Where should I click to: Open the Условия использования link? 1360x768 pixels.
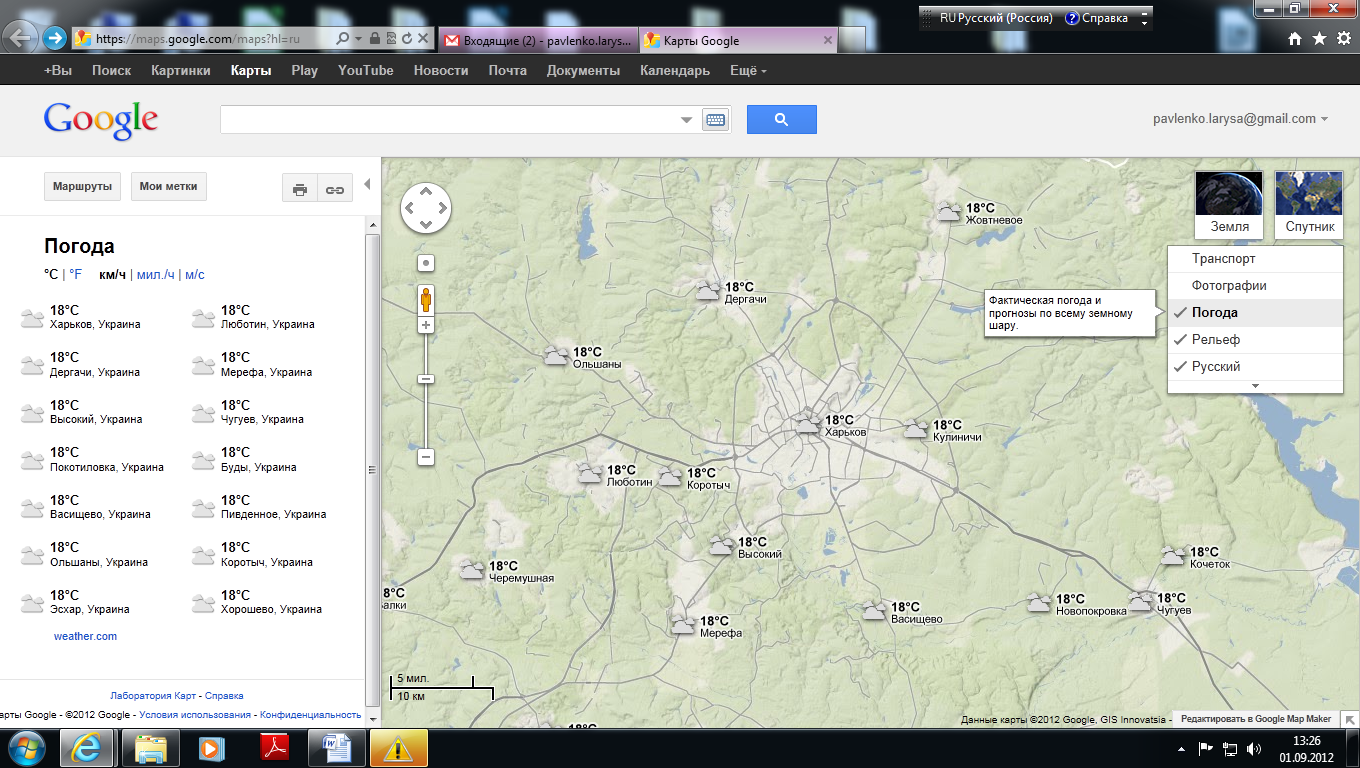(195, 715)
